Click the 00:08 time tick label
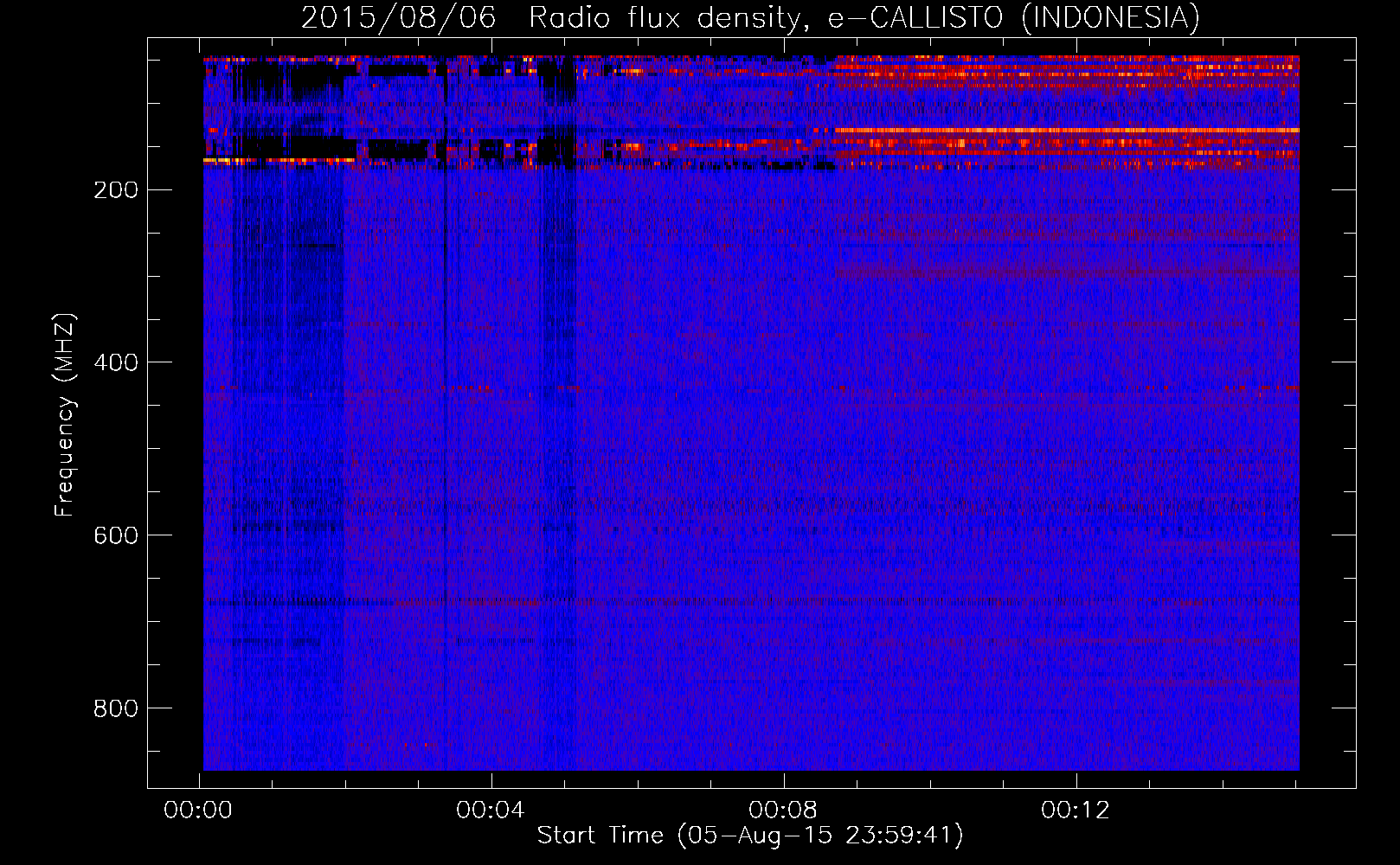Viewport: 1400px width, 865px height. click(x=783, y=811)
